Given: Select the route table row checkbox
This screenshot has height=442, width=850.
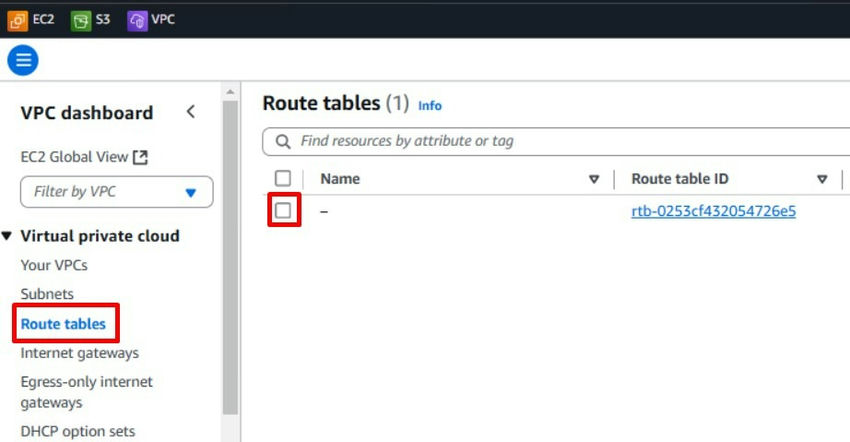Looking at the screenshot, I should (283, 211).
